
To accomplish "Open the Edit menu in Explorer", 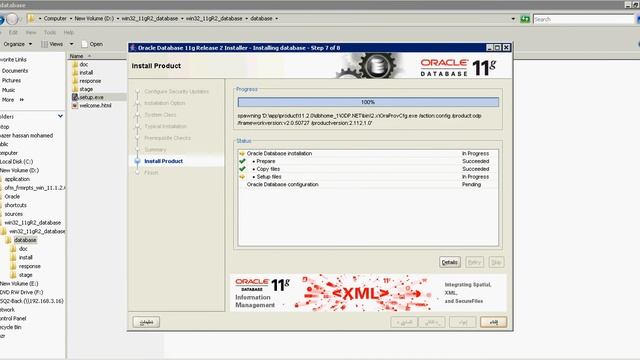I will coord(13,32).
